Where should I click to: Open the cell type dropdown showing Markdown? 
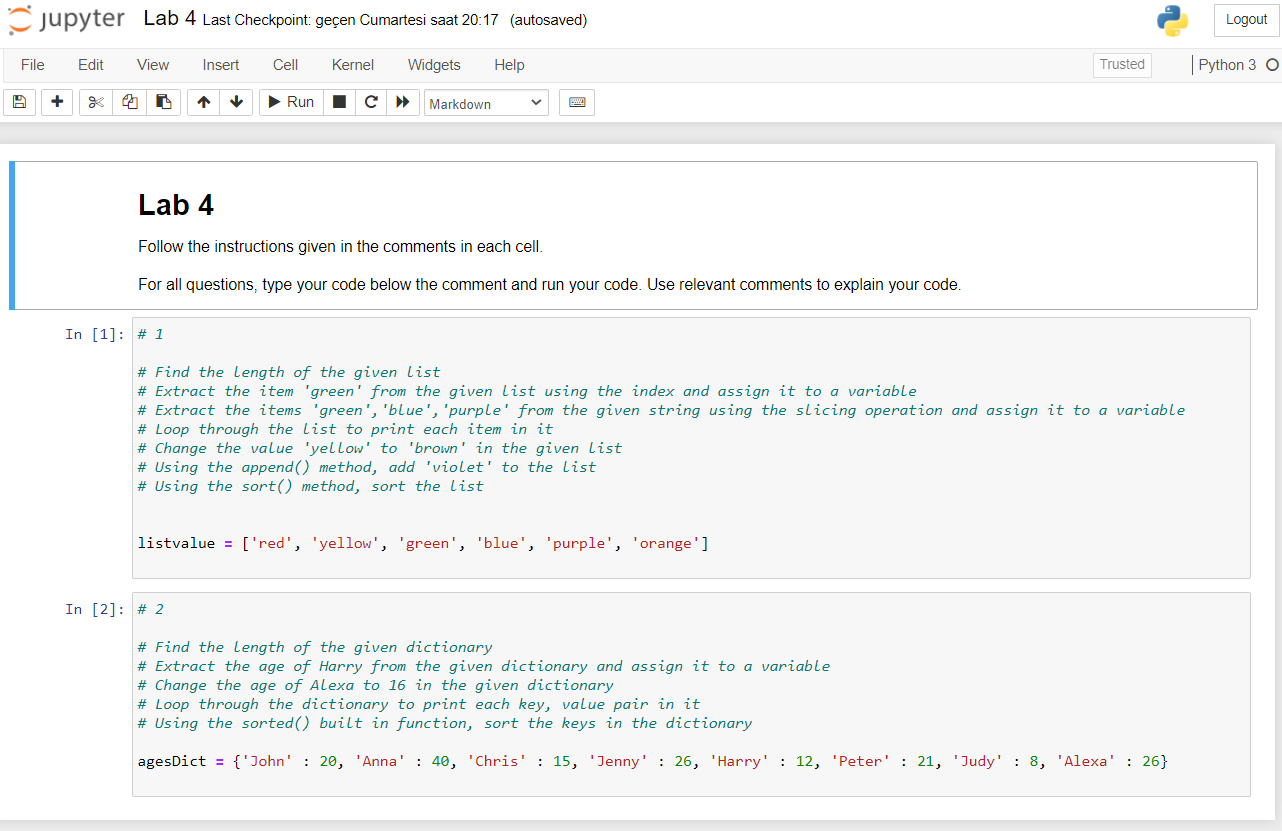tap(486, 101)
